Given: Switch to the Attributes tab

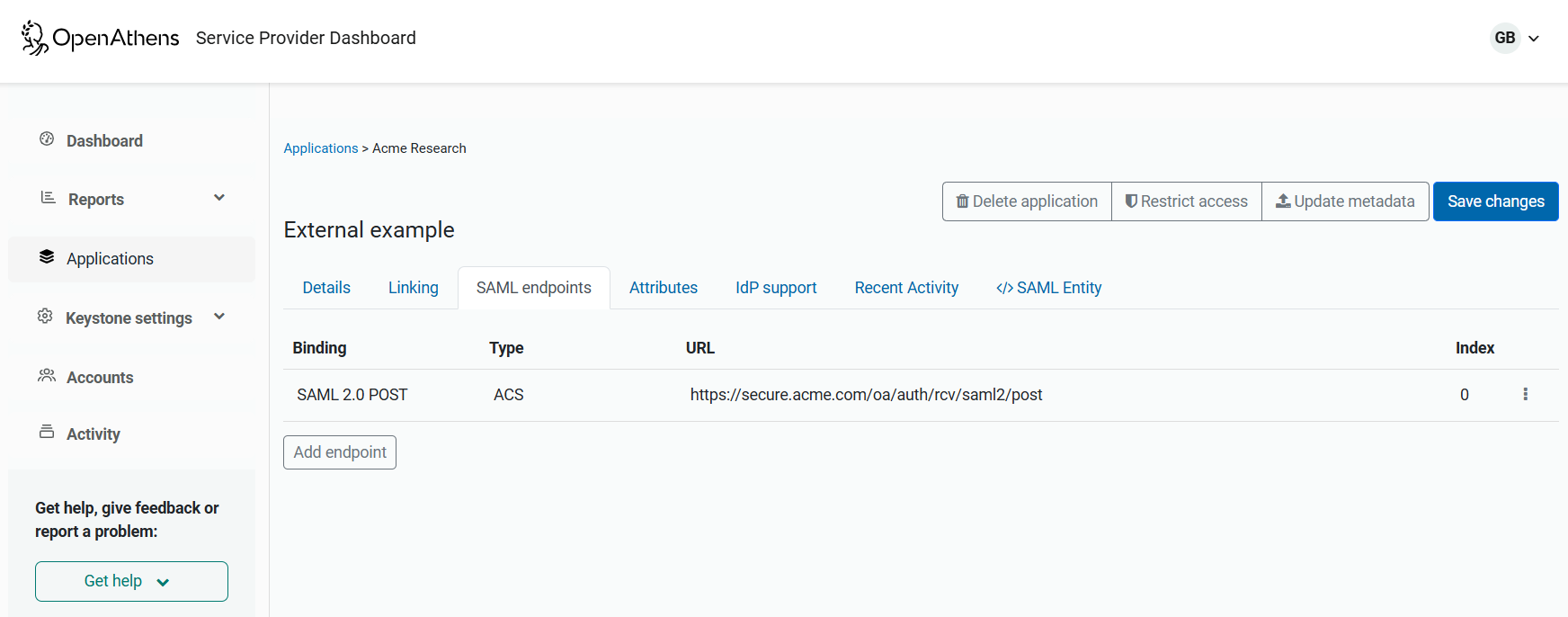Looking at the screenshot, I should [664, 288].
